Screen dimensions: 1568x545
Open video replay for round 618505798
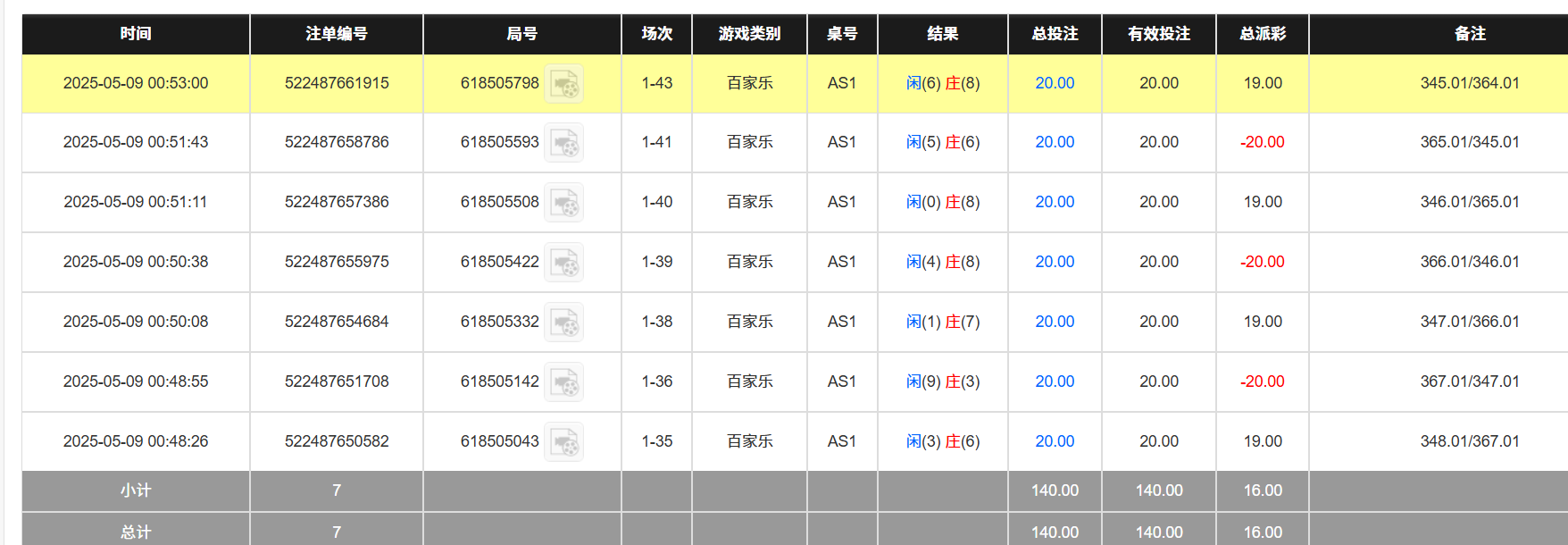coord(564,84)
